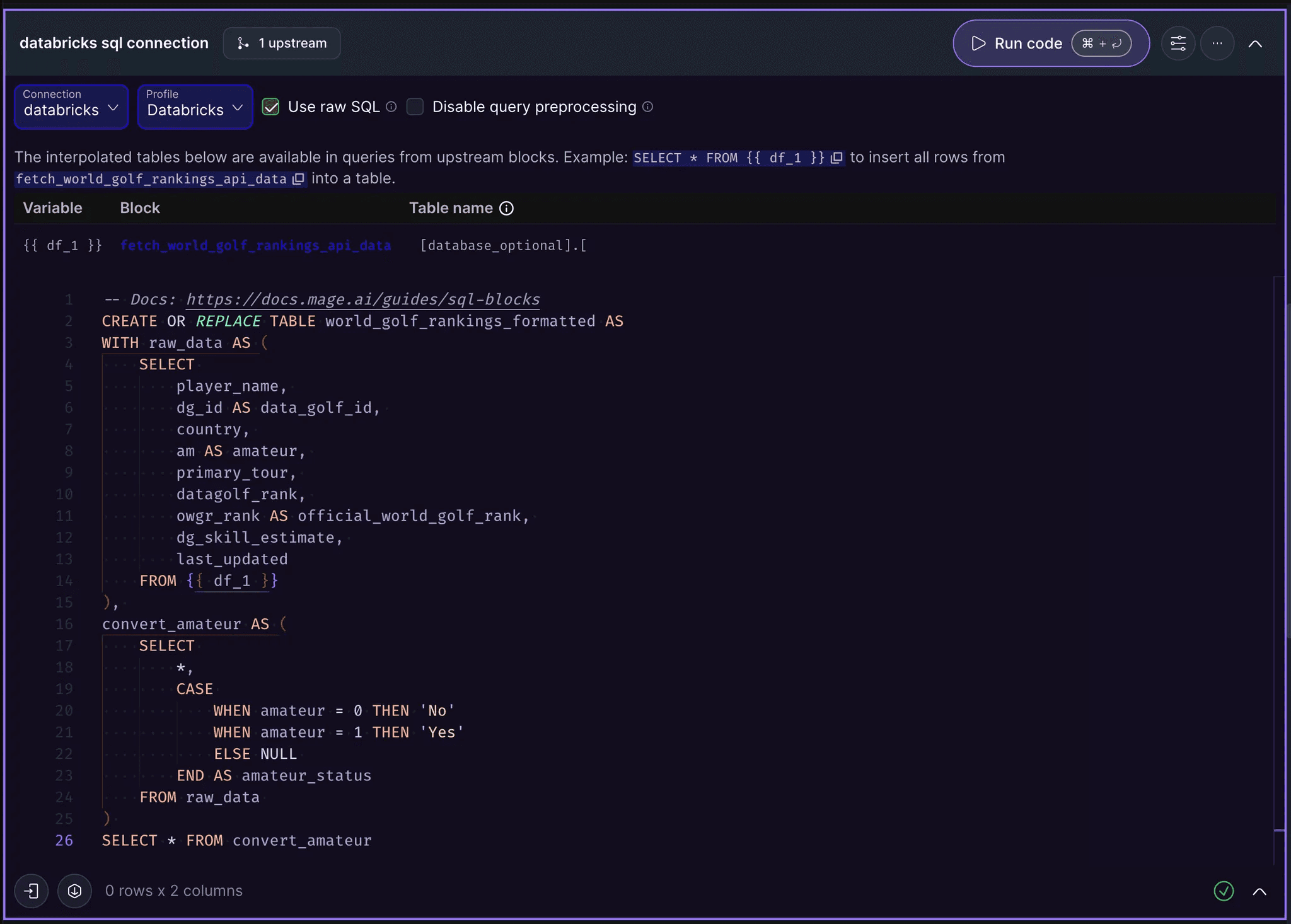Click the Variable column header
1291x924 pixels.
[x=53, y=208]
